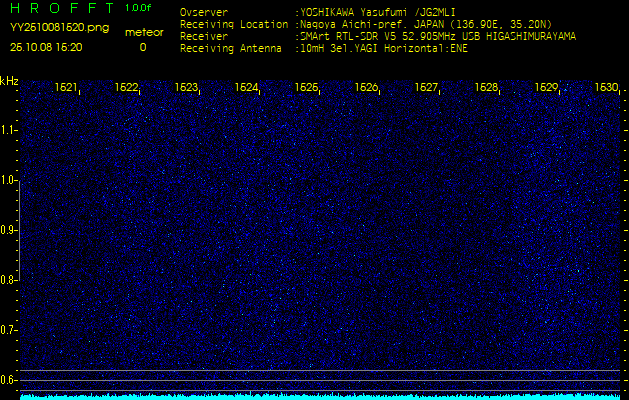The image size is (629, 400).
Task: Select the meteor count value 0
Action: [142, 47]
